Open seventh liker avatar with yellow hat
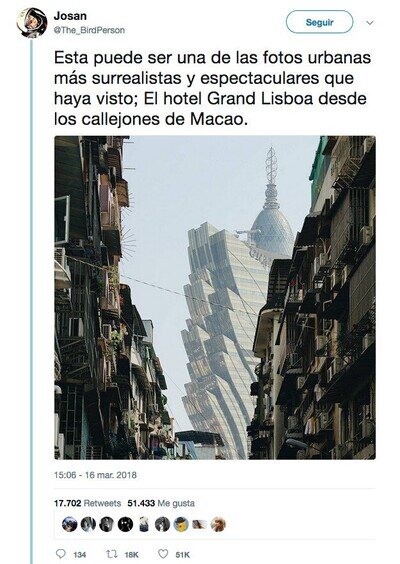This screenshot has width=400, height=564. pyautogui.click(x=181, y=524)
